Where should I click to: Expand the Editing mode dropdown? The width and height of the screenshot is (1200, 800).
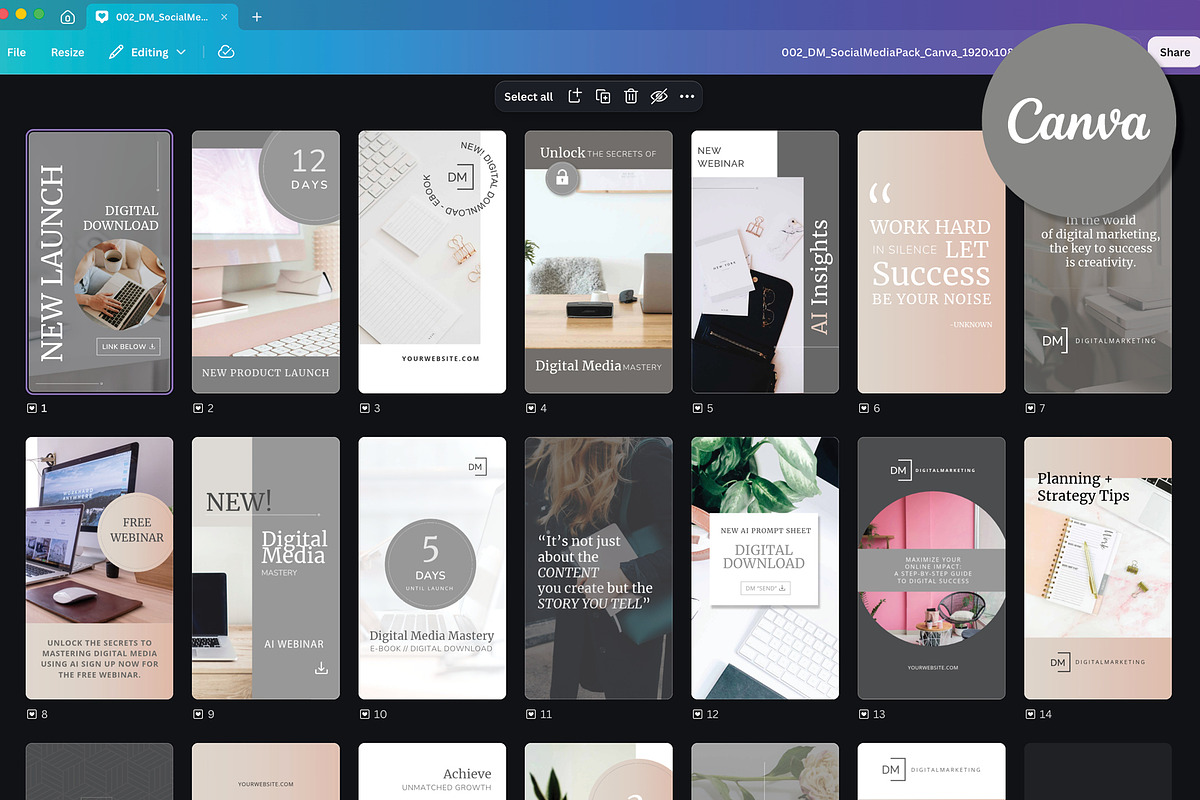[148, 52]
